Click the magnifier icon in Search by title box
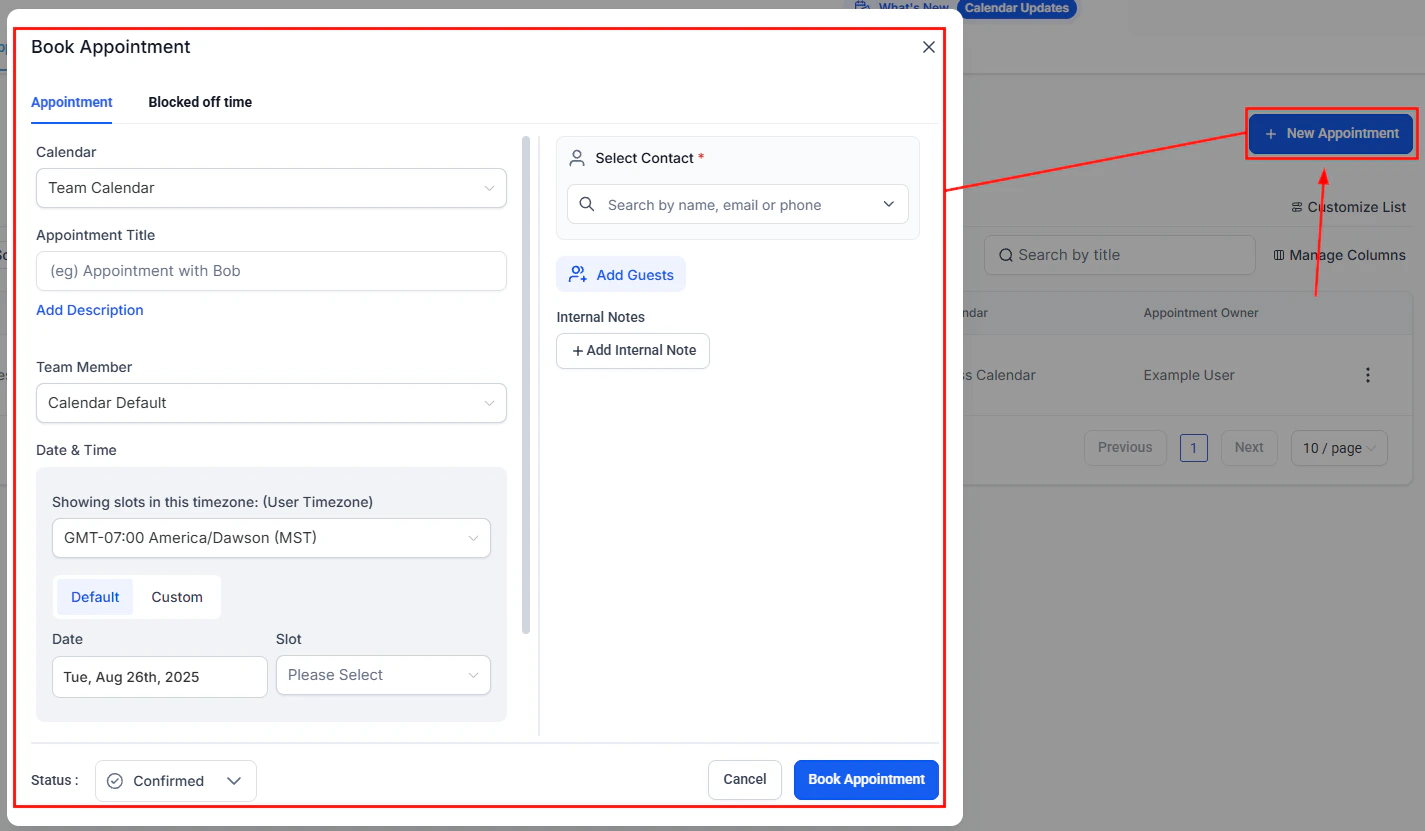The width and height of the screenshot is (1425, 831). (x=1006, y=255)
